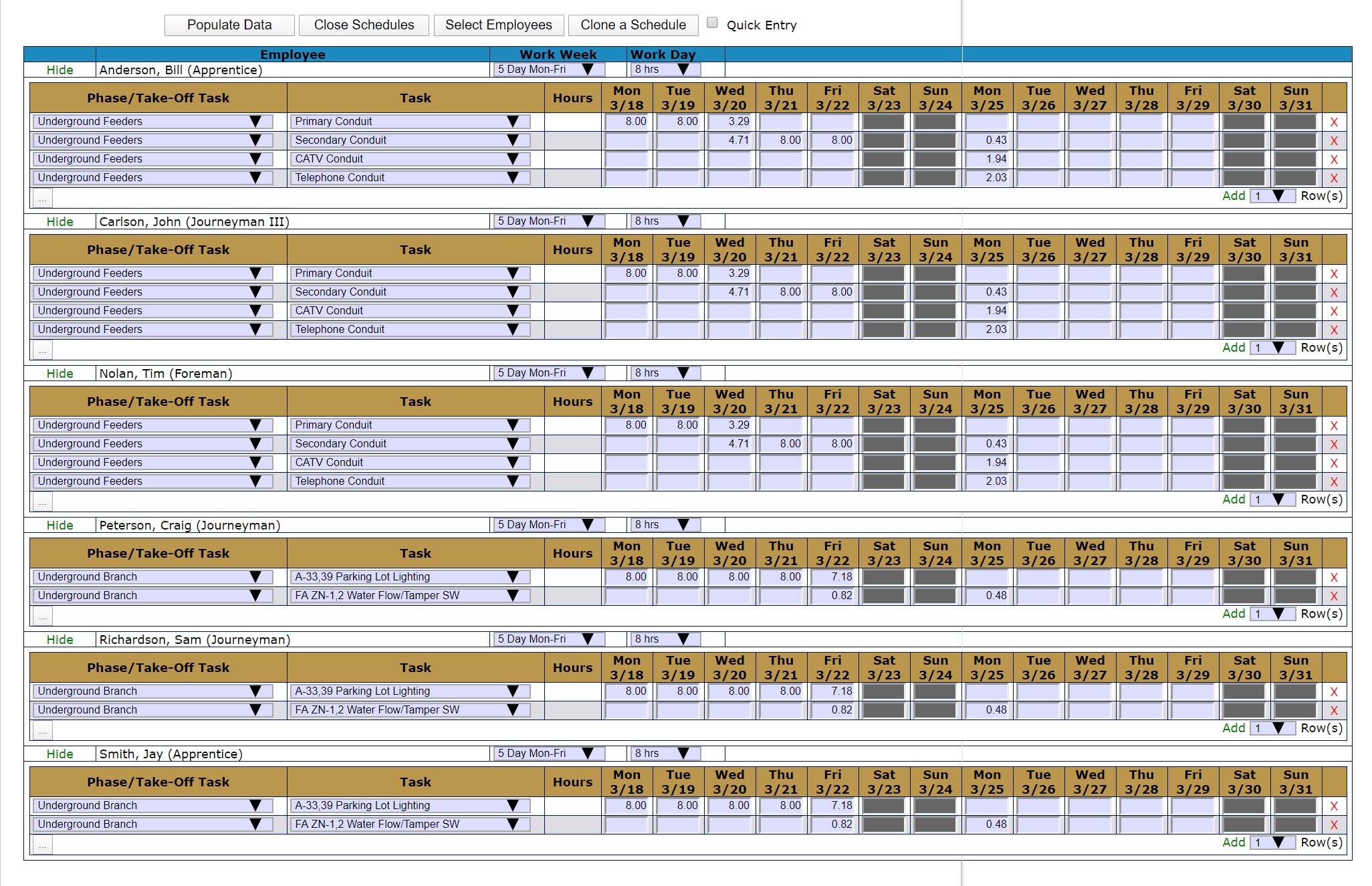
Task: Delete Anderson's Telephone Conduit row with red X
Action: coord(1334,178)
